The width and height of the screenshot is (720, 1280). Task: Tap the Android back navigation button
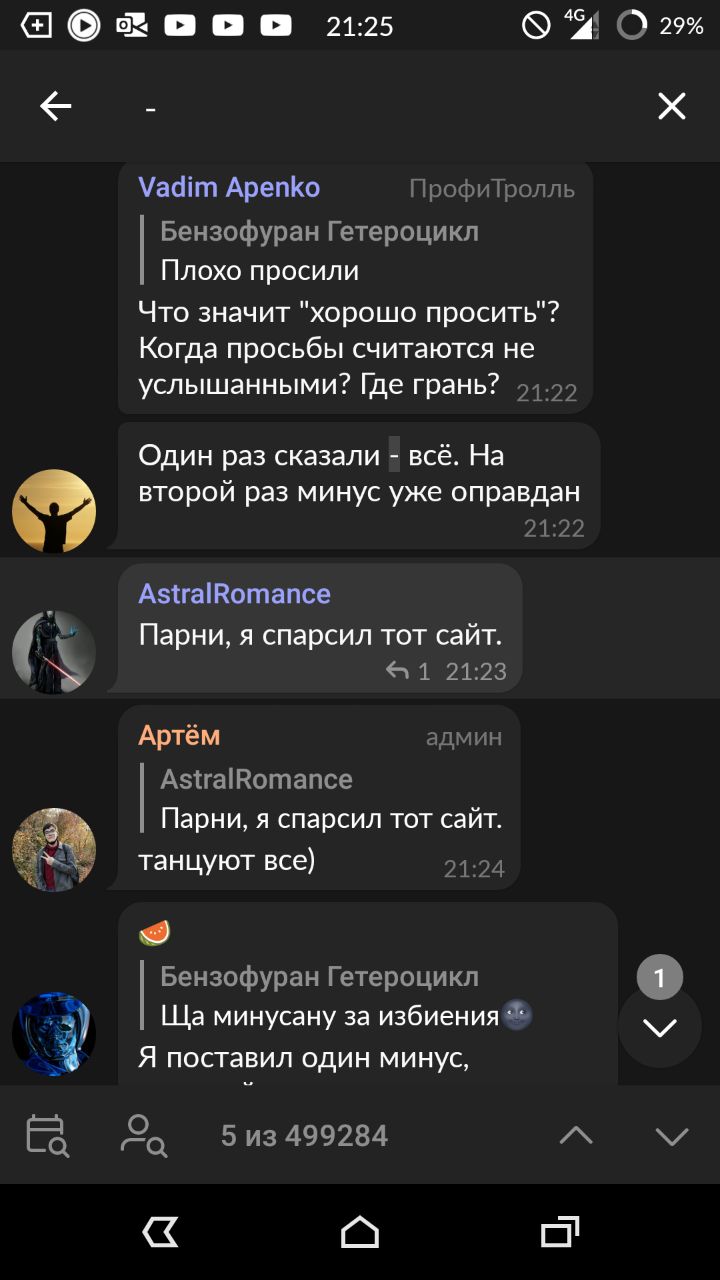click(x=160, y=1232)
